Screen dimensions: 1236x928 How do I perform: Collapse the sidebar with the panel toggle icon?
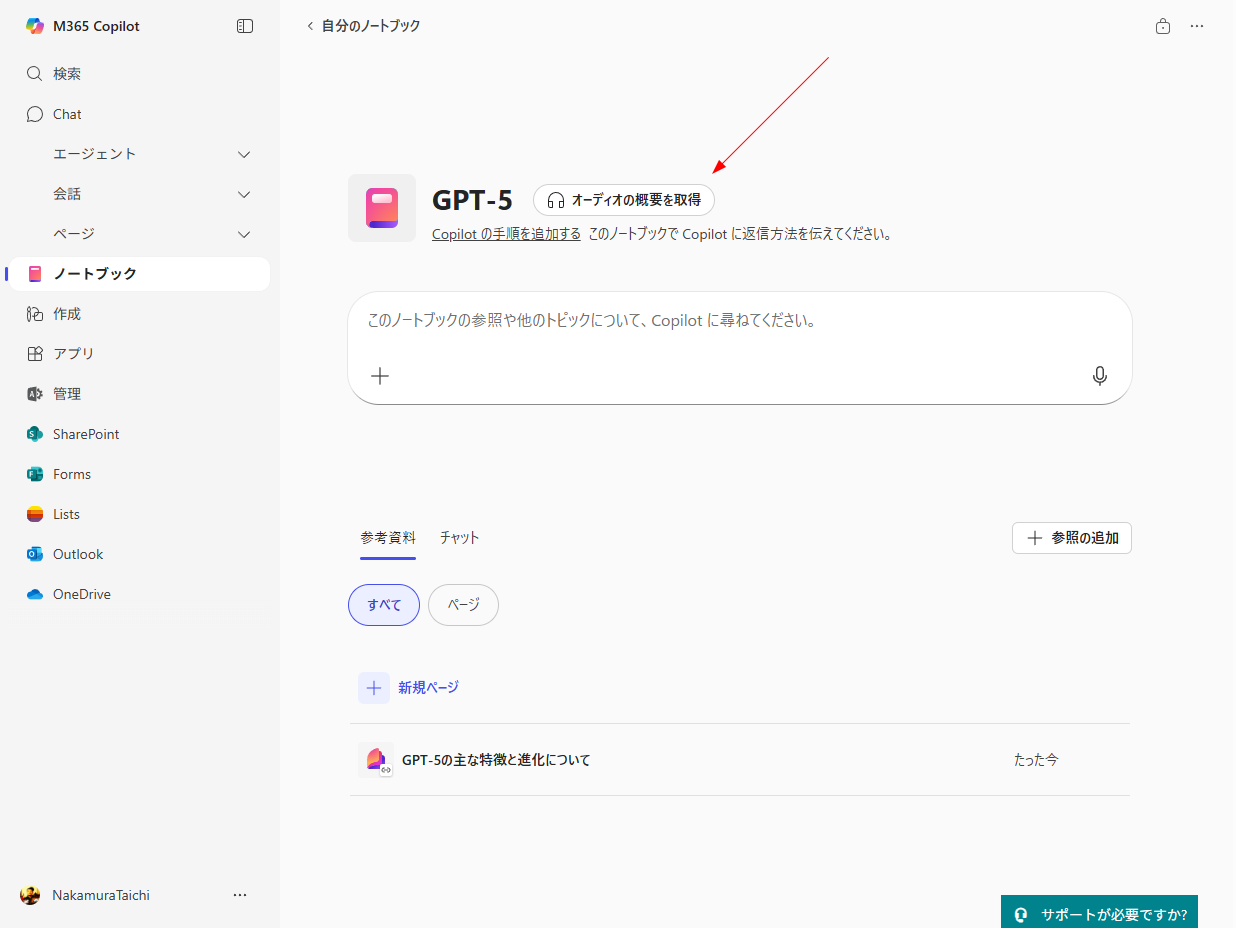coord(245,26)
